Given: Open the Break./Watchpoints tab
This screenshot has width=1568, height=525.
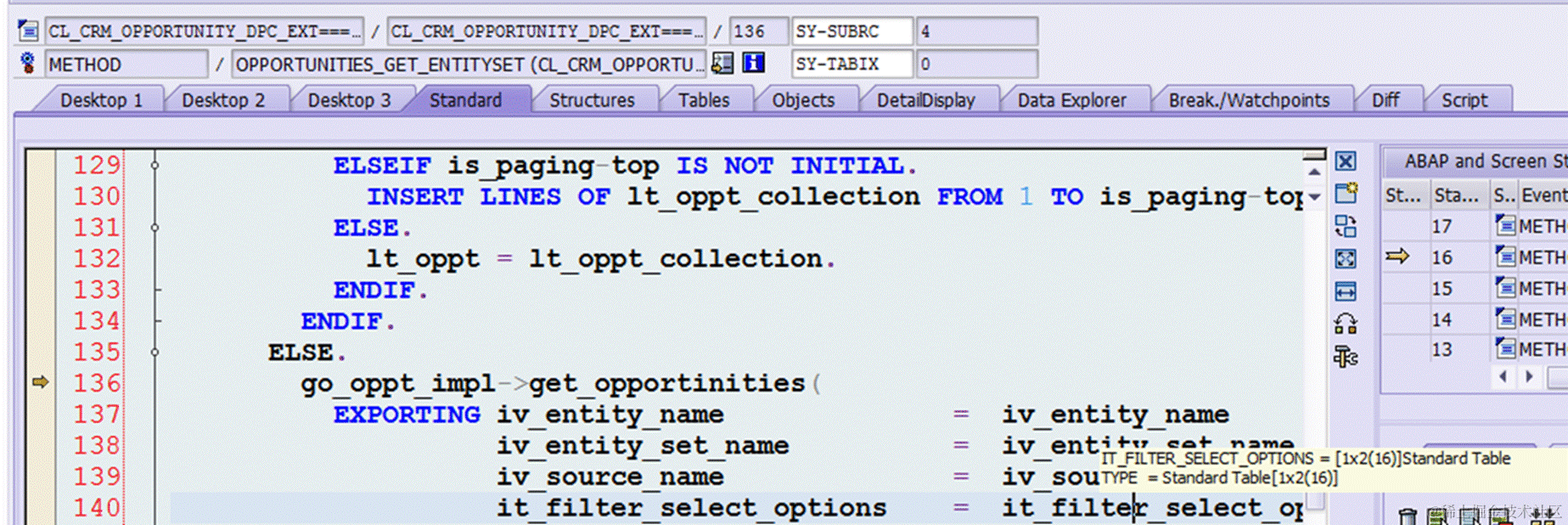Looking at the screenshot, I should [1249, 100].
